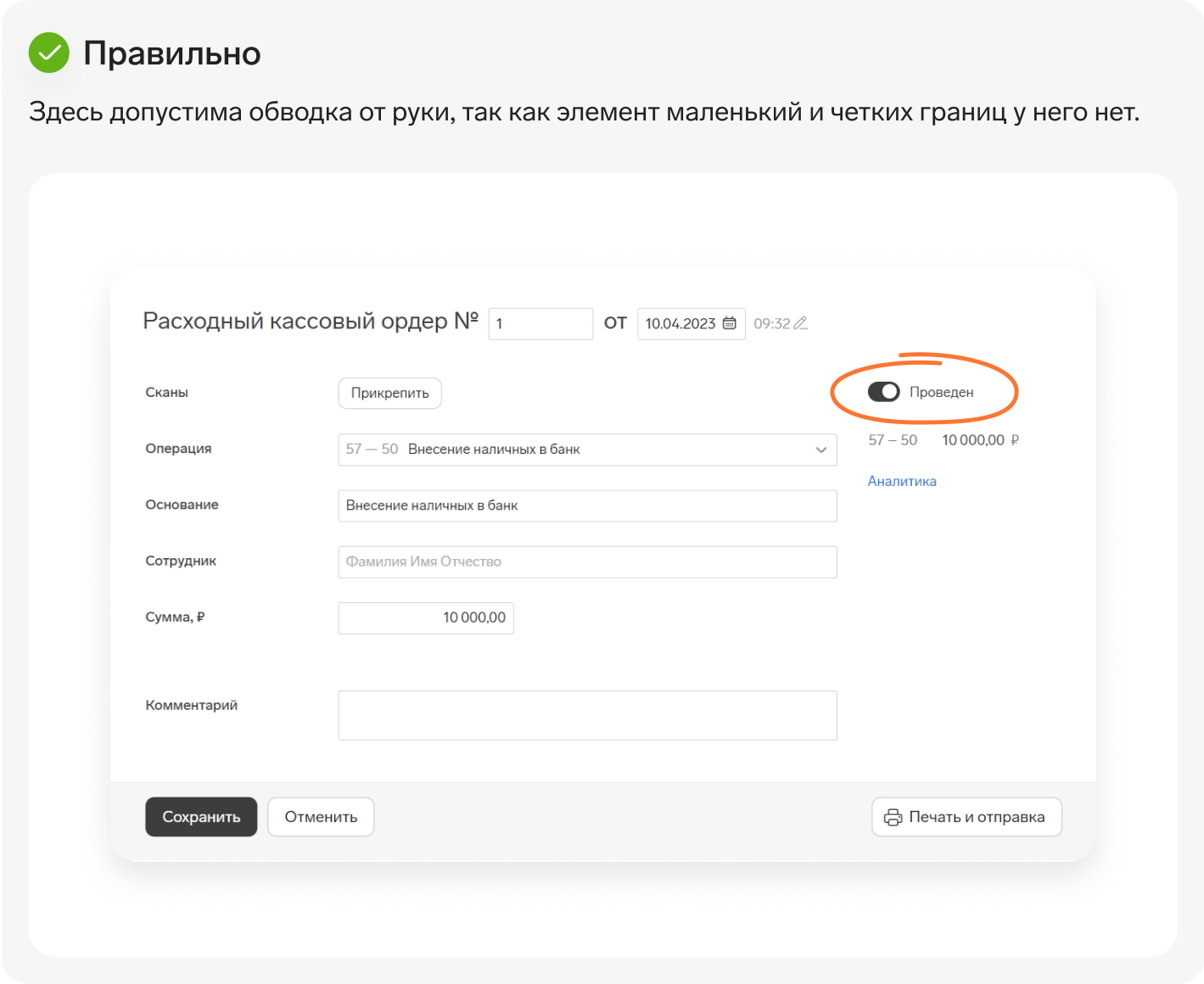Click the green checkmark icon beside Правильно

[x=49, y=53]
